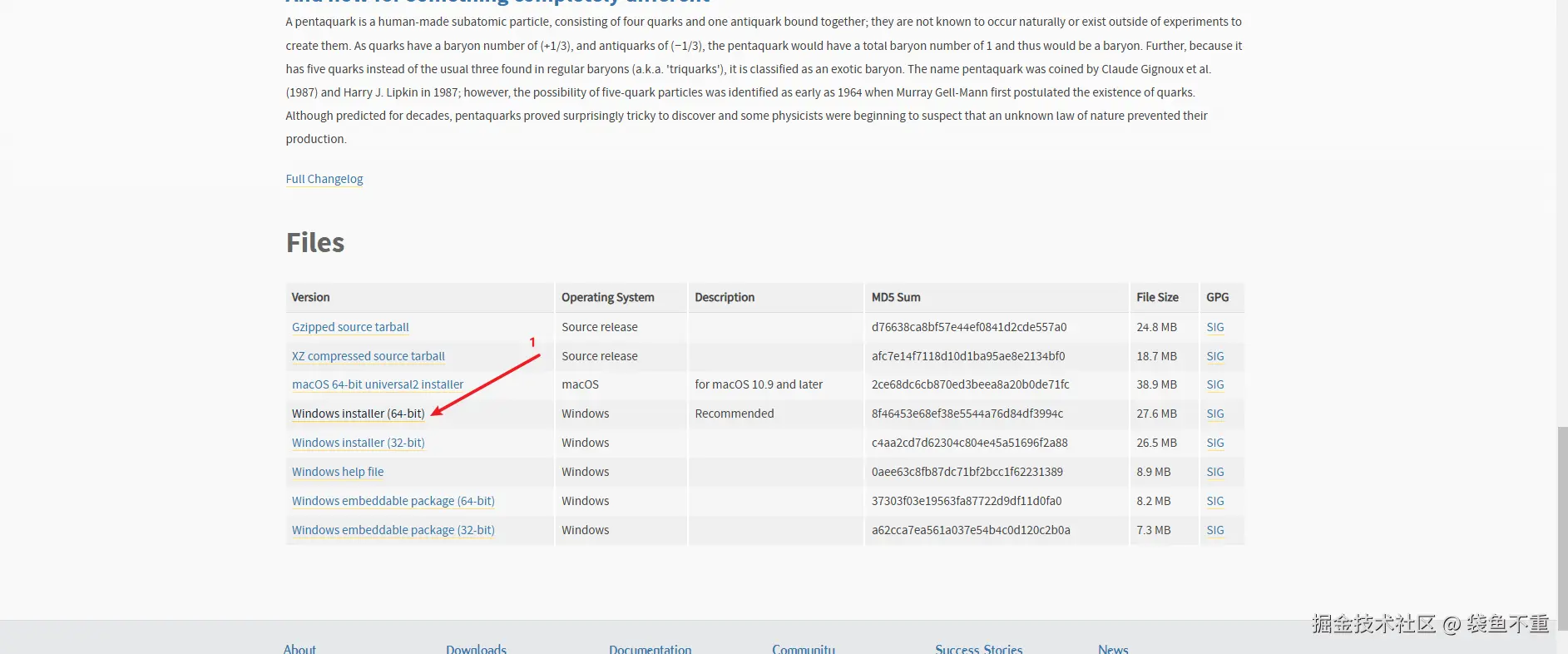1568x654 pixels.
Task: Download Windows embeddable package (32-bit)
Action: click(393, 530)
